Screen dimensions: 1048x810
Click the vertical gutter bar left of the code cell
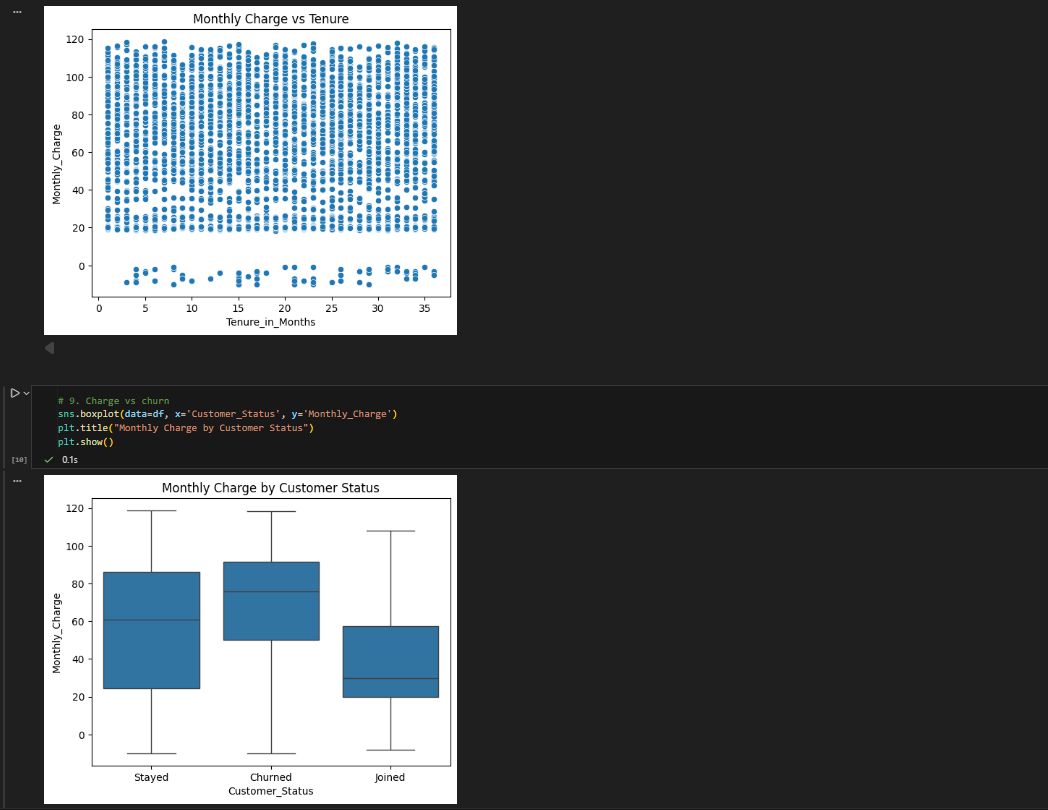click(x=34, y=425)
